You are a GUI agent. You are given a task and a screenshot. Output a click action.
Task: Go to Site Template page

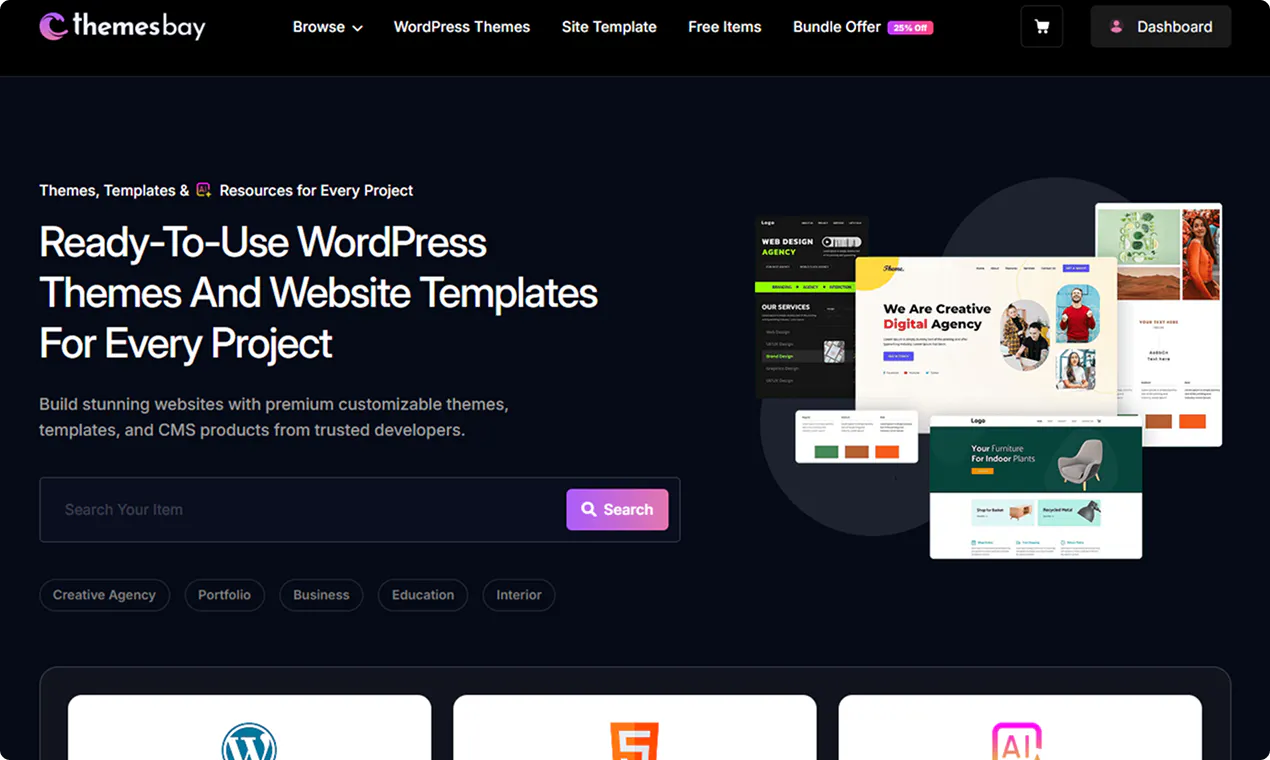[609, 27]
